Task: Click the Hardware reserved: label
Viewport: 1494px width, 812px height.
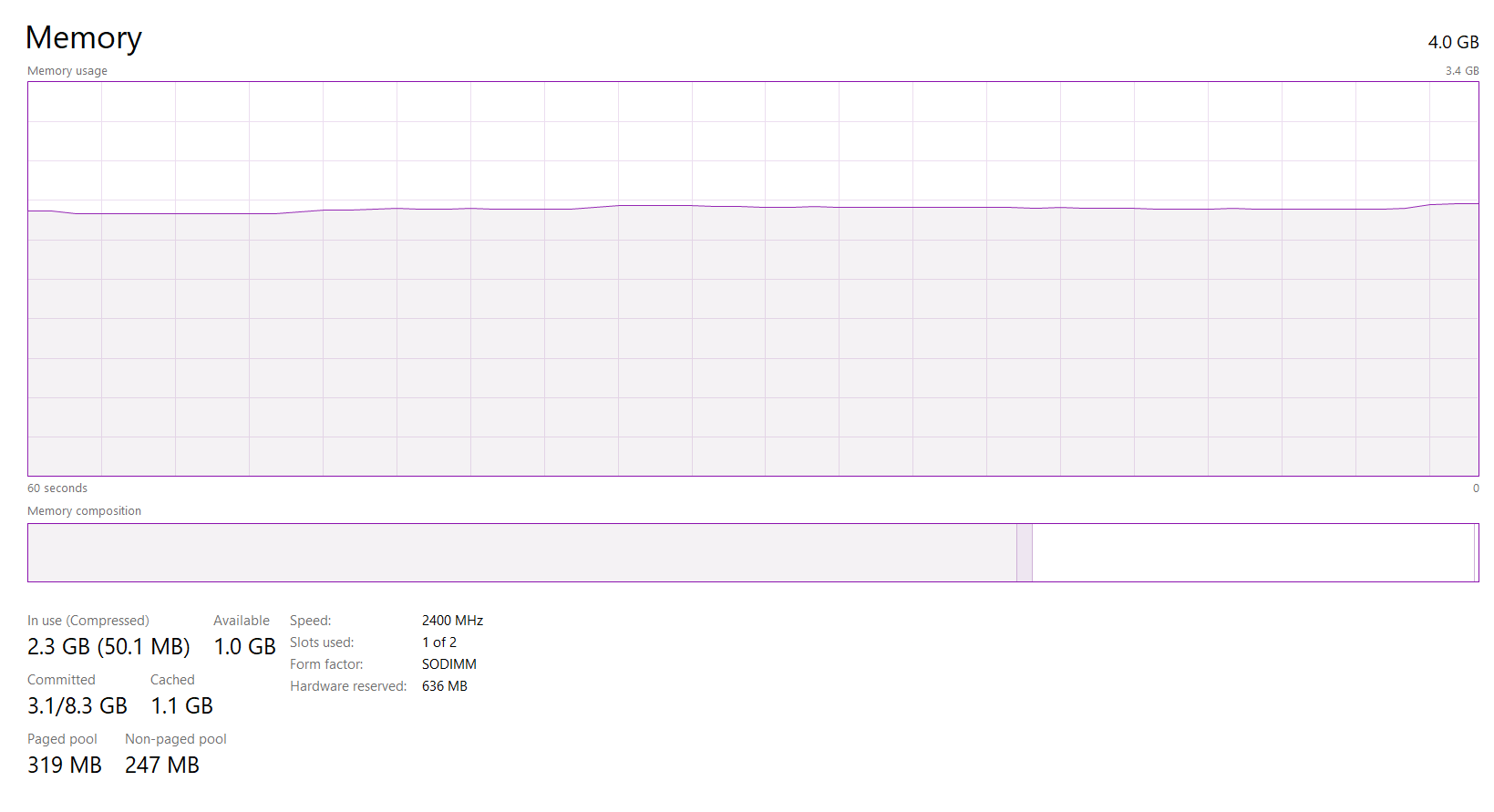Action: click(348, 686)
